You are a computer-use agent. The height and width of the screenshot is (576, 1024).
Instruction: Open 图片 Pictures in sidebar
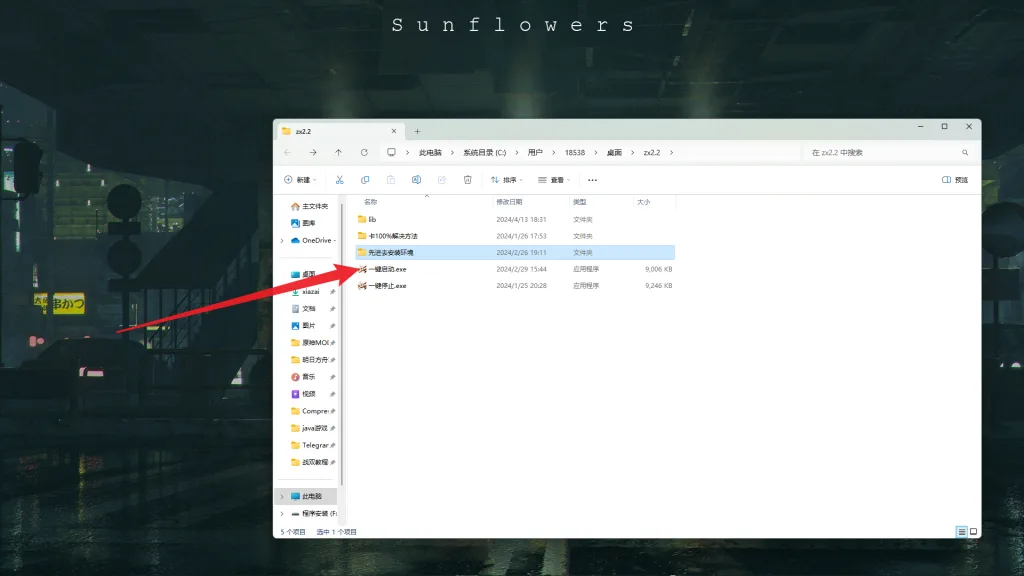[x=304, y=325]
